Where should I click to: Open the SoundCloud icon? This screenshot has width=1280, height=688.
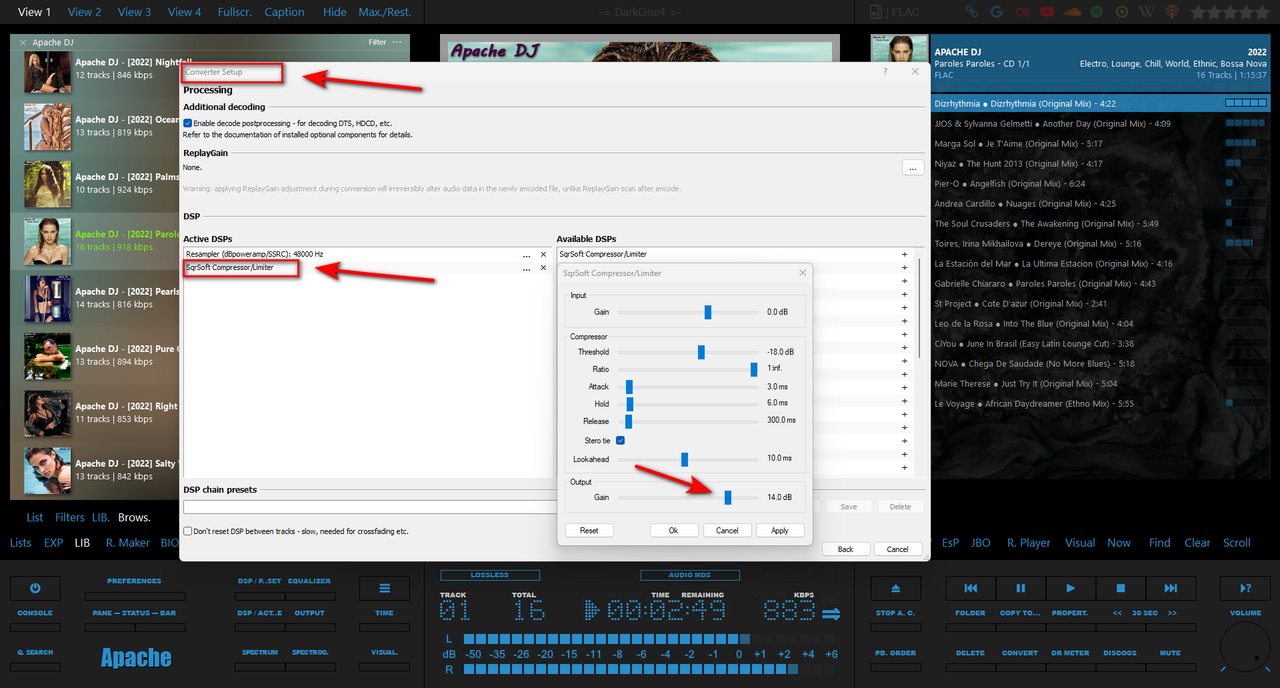1072,12
